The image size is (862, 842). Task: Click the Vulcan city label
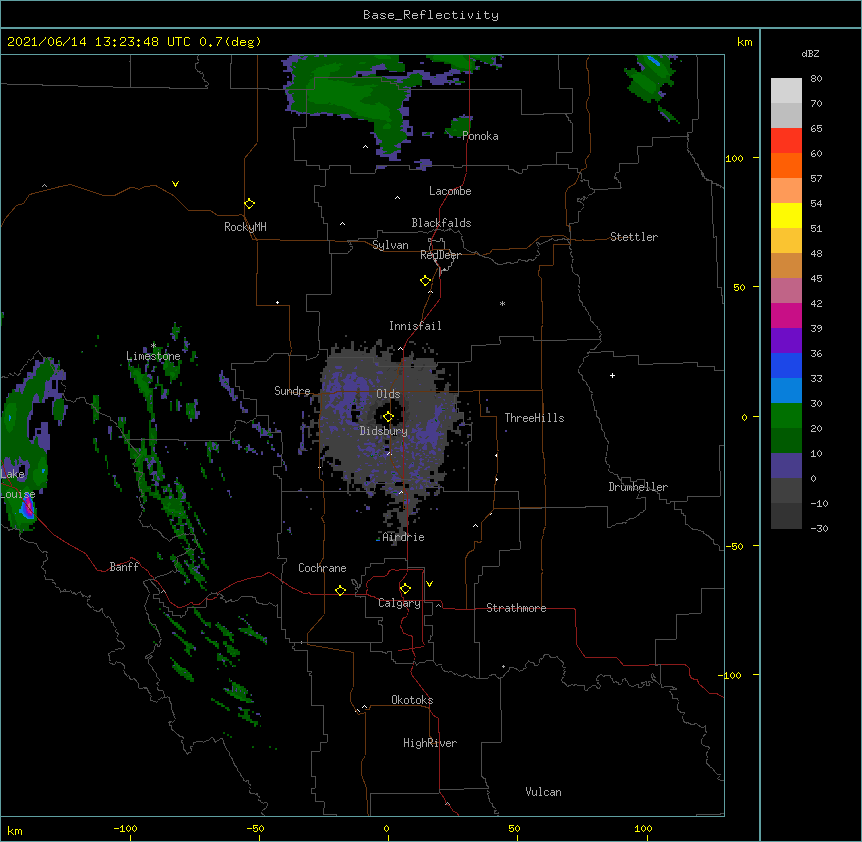tap(543, 792)
